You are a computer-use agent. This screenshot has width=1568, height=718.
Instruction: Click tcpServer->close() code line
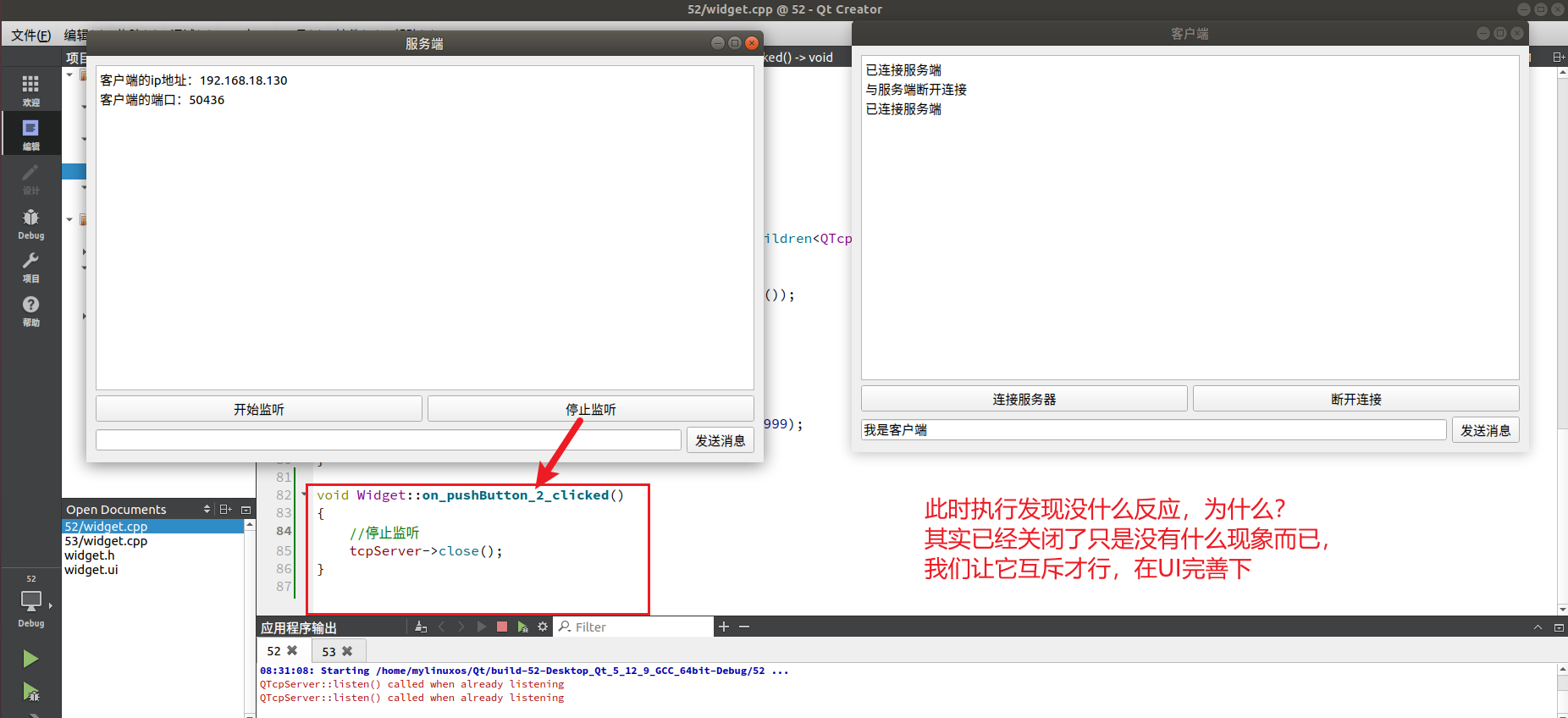tap(426, 551)
